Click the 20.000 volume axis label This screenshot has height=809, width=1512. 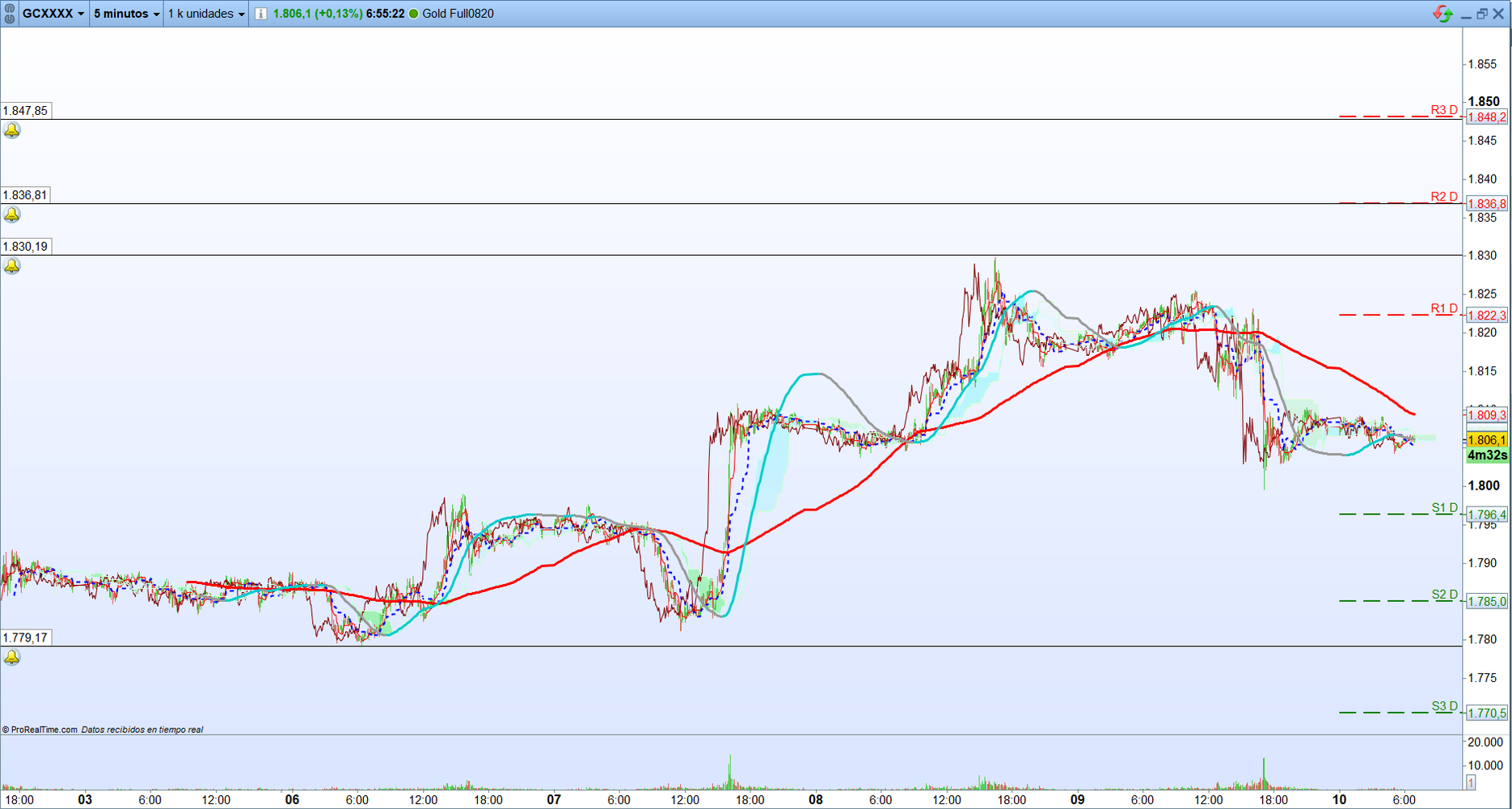(x=1485, y=743)
